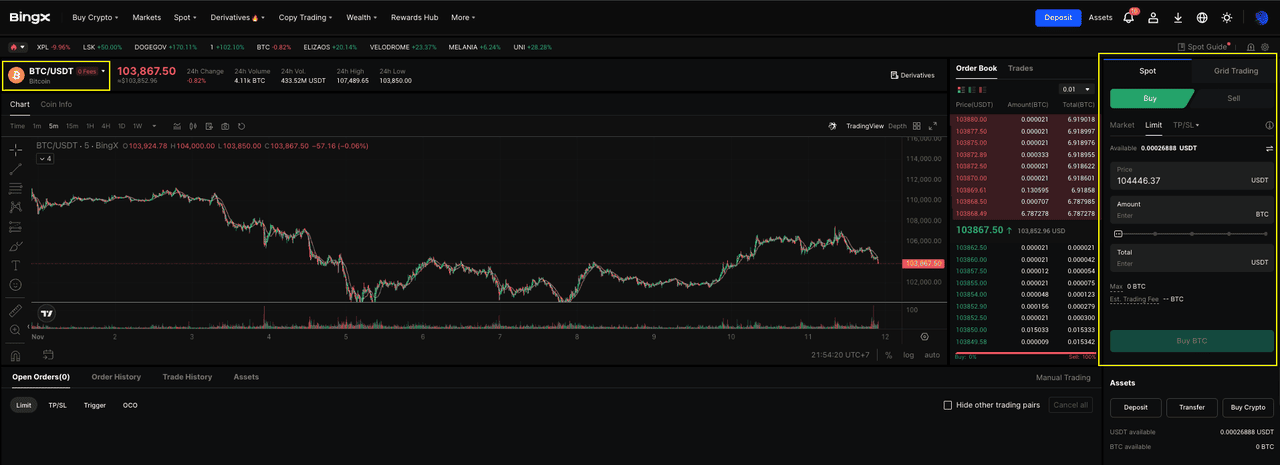
Task: Open the TP/SL order type dropdown
Action: (1186, 125)
